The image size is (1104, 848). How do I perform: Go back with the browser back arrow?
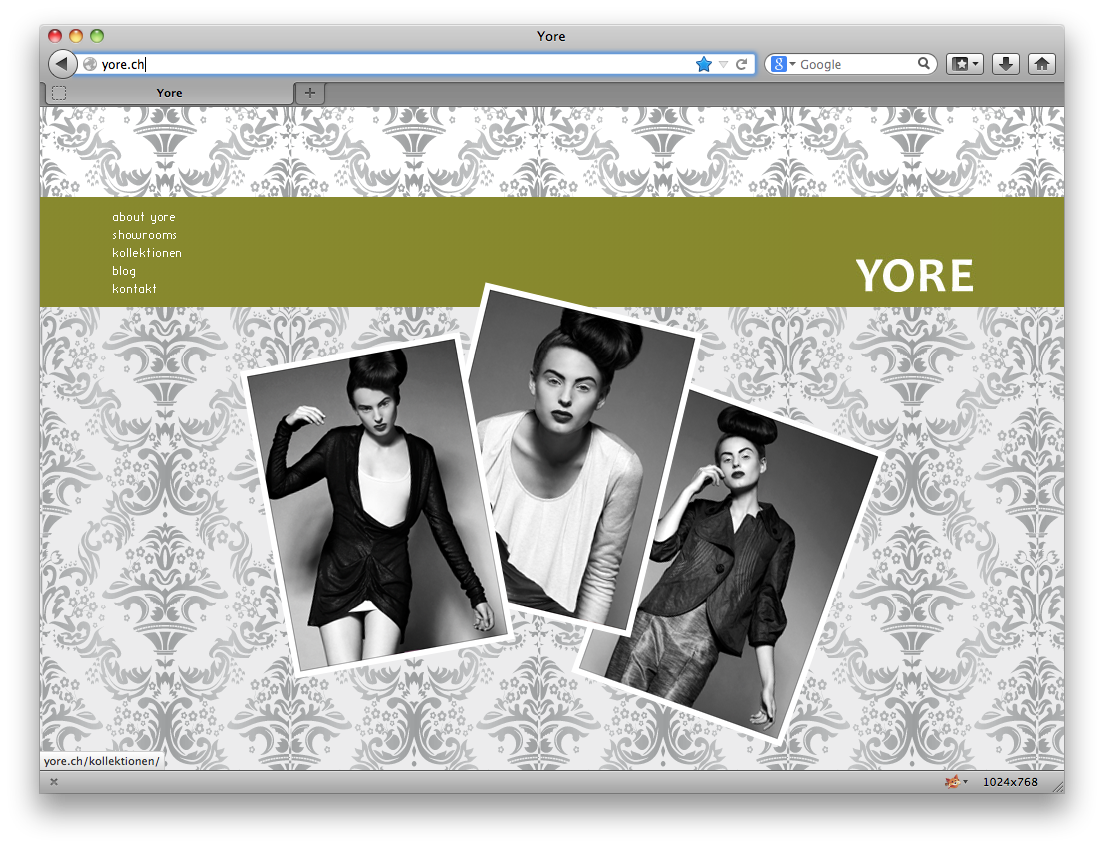click(62, 64)
